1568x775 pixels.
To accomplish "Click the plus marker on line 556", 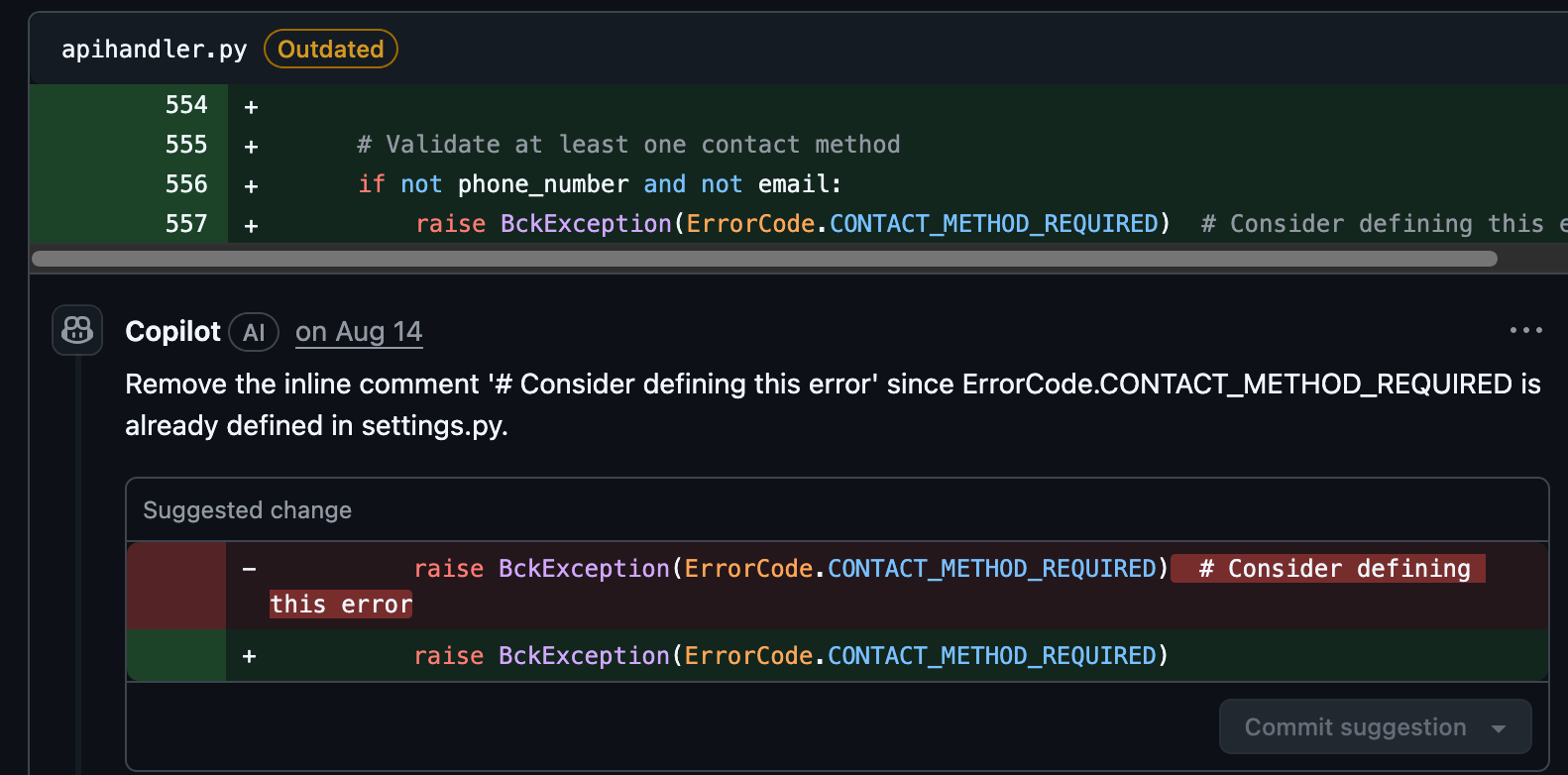I will tap(251, 186).
